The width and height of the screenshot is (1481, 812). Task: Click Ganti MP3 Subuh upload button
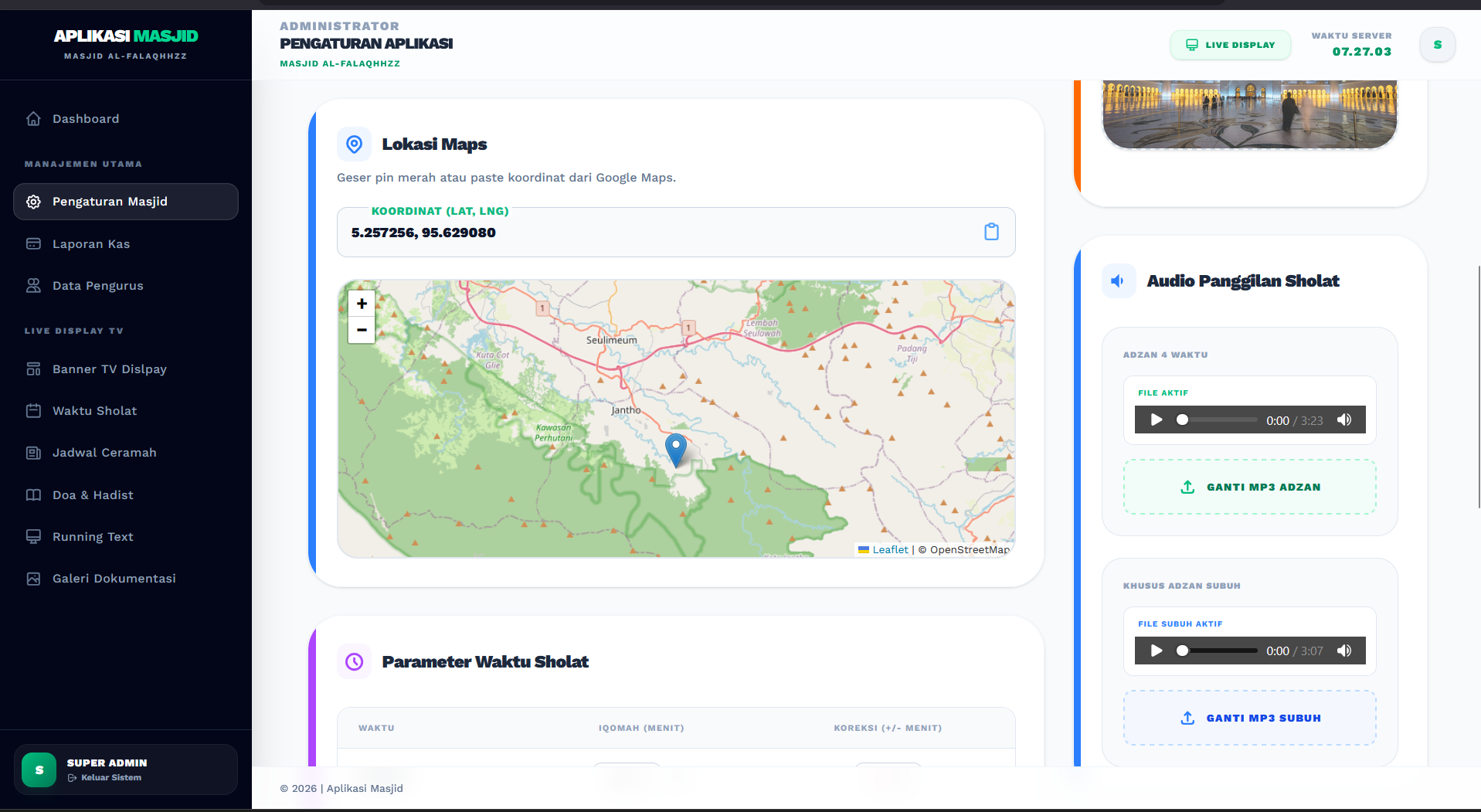1250,719
